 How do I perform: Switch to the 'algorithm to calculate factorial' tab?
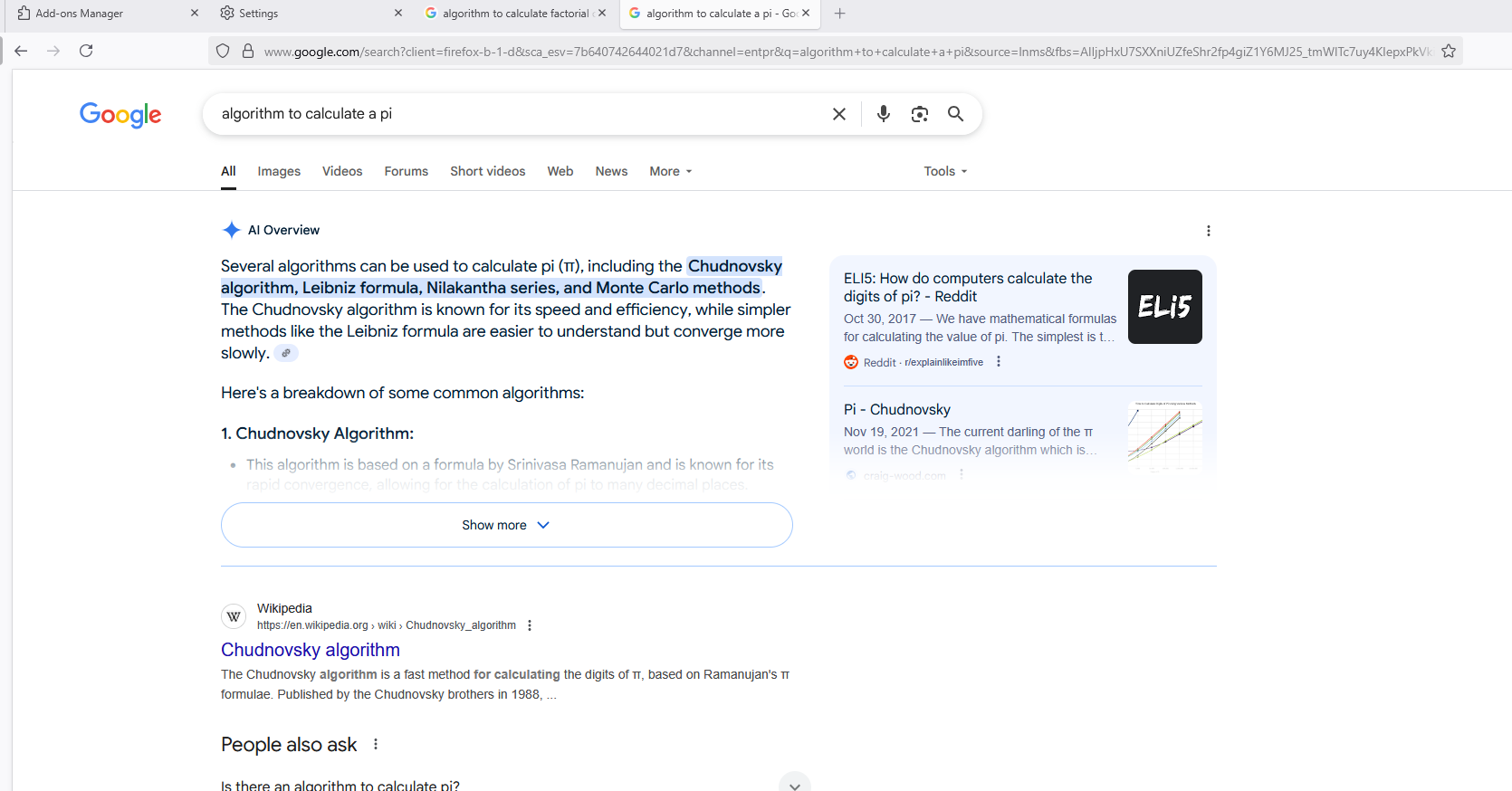tap(516, 14)
